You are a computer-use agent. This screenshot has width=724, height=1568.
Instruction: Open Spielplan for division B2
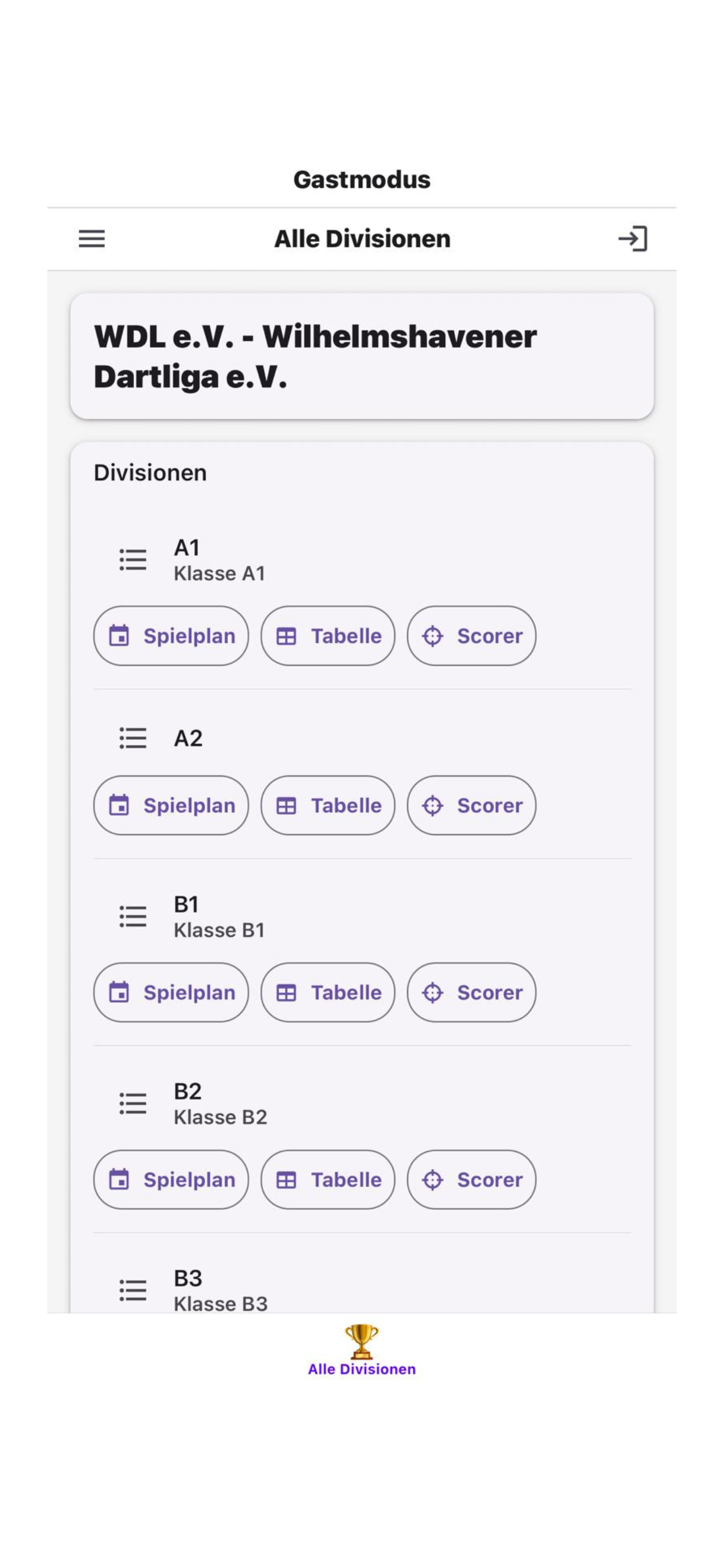coord(171,1179)
